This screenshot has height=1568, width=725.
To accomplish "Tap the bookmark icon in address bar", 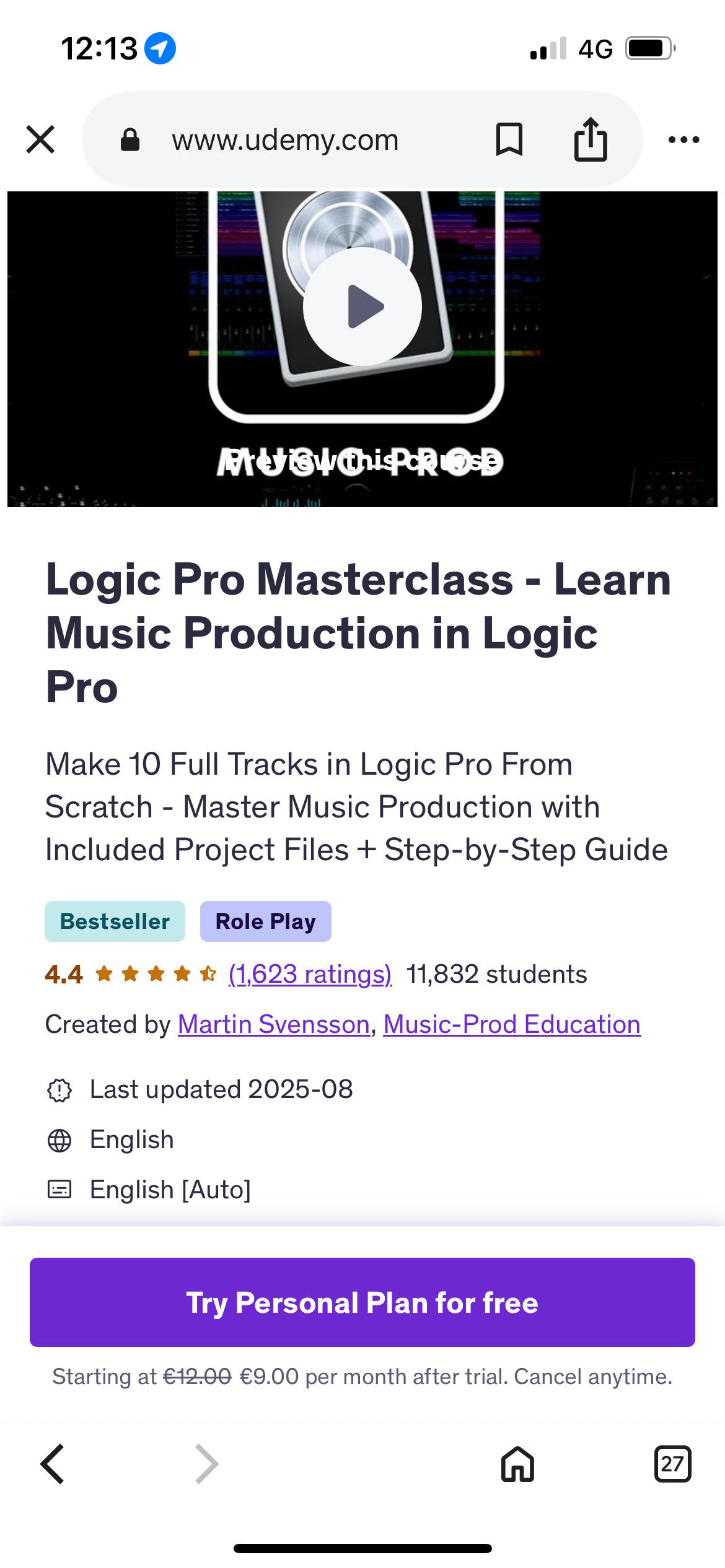I will 509,139.
